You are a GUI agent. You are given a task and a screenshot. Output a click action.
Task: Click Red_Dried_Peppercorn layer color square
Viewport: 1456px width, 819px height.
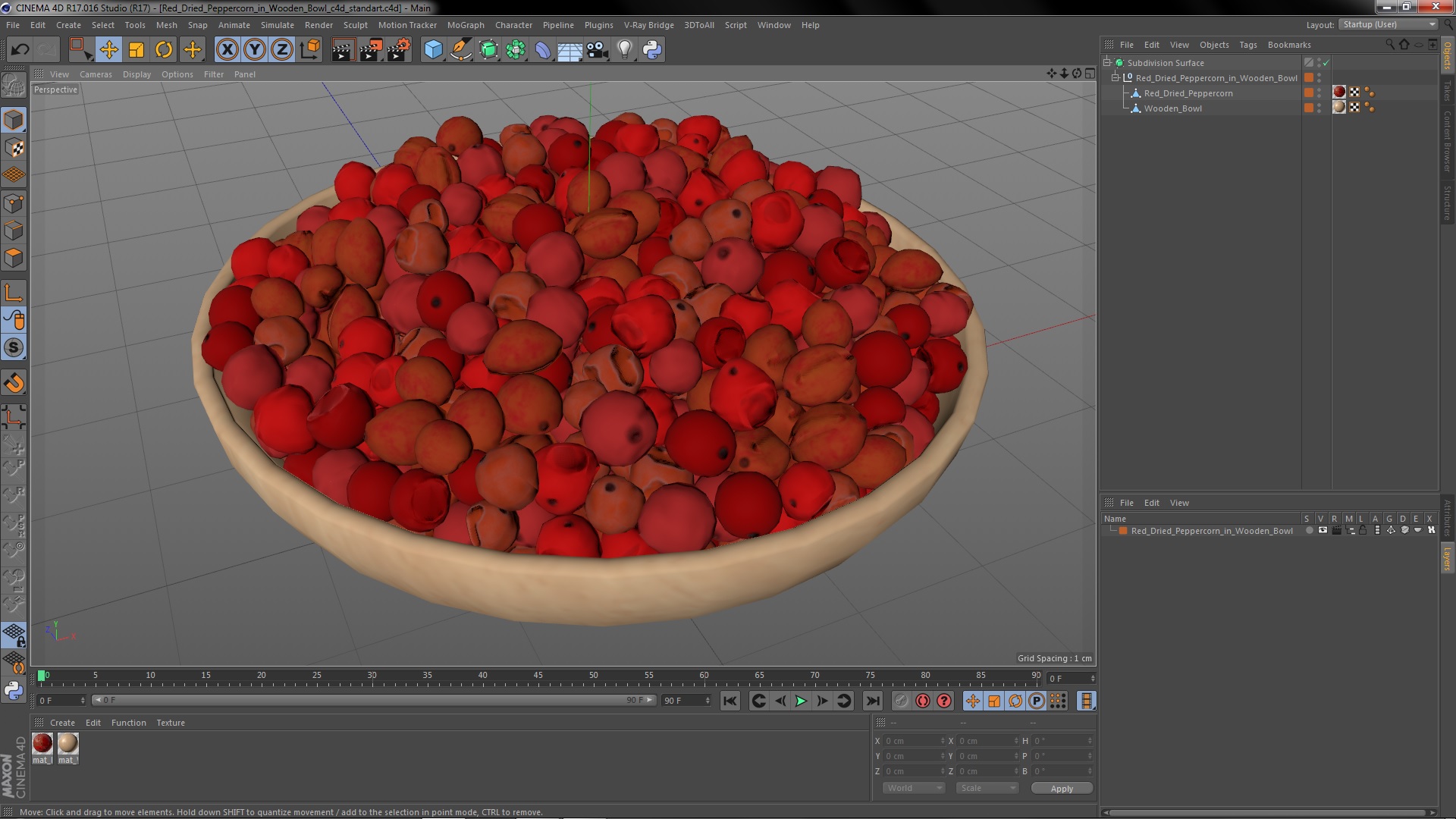click(x=1309, y=93)
